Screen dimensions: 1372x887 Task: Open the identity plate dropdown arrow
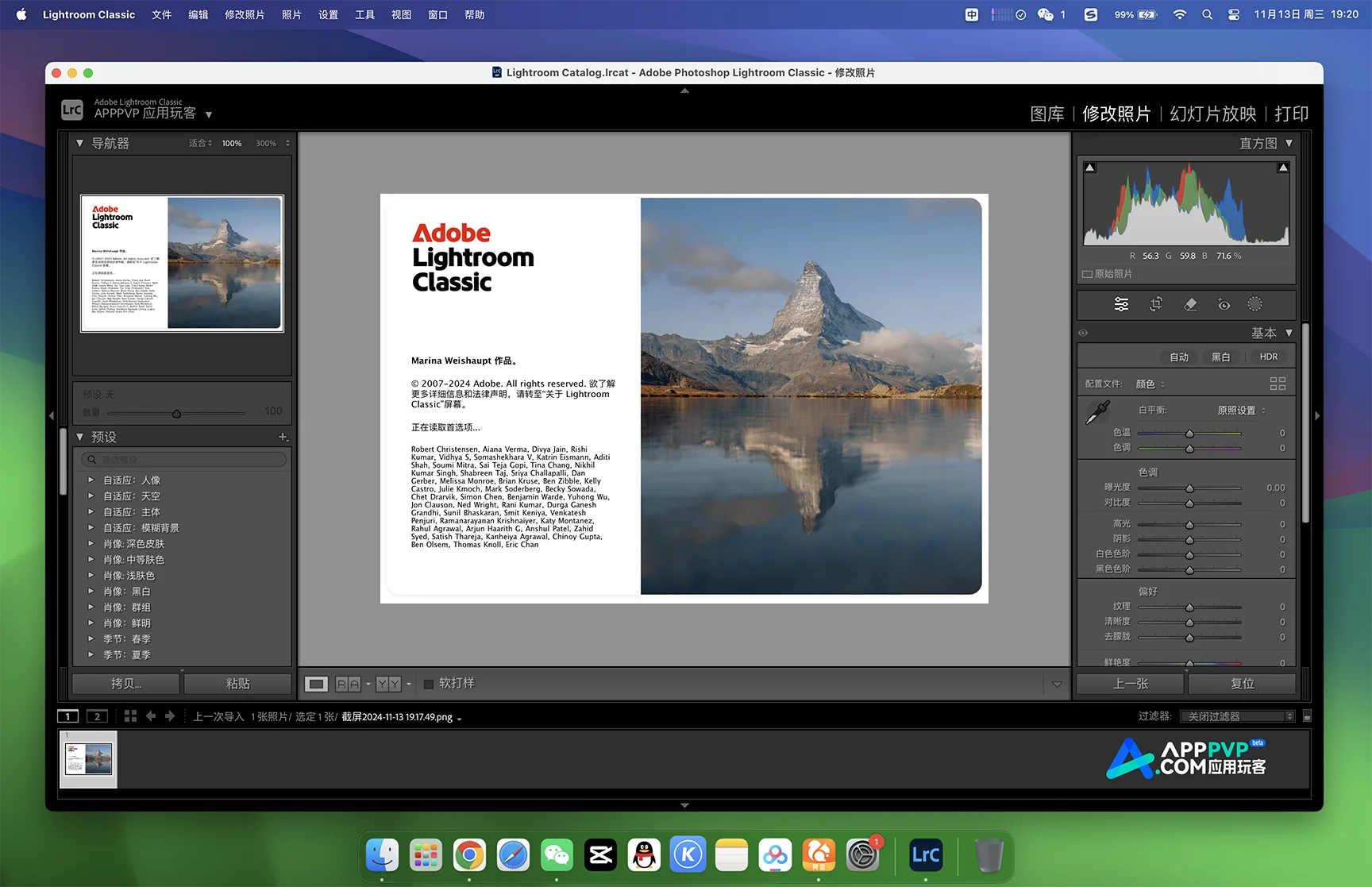point(209,114)
